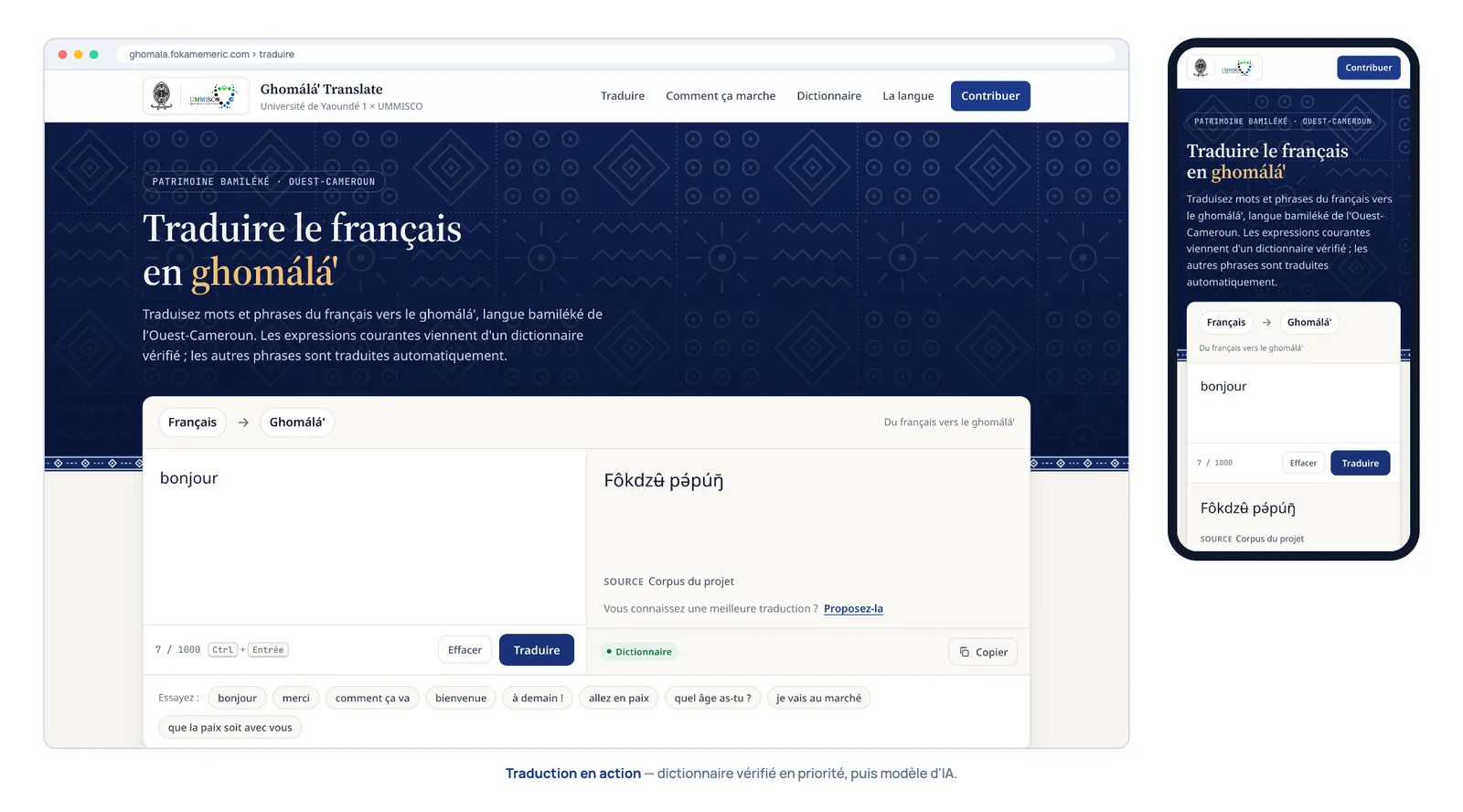Click the desktop Contribuer button
The width and height of the screenshot is (1463, 812).
coord(990,96)
